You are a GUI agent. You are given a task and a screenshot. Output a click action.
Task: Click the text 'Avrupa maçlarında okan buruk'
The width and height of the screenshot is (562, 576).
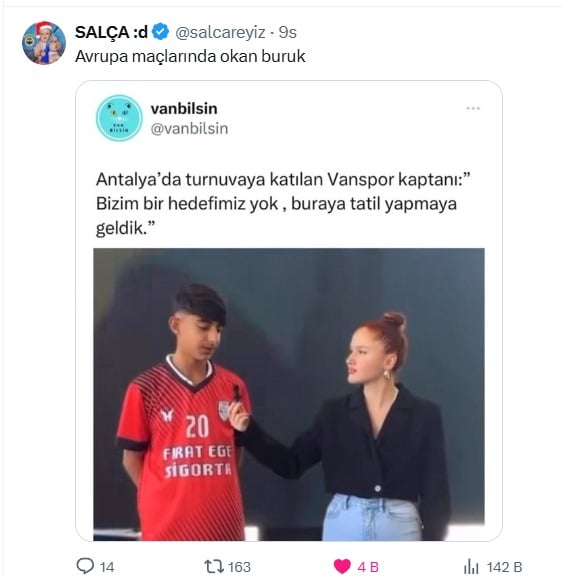pyautogui.click(x=190, y=57)
